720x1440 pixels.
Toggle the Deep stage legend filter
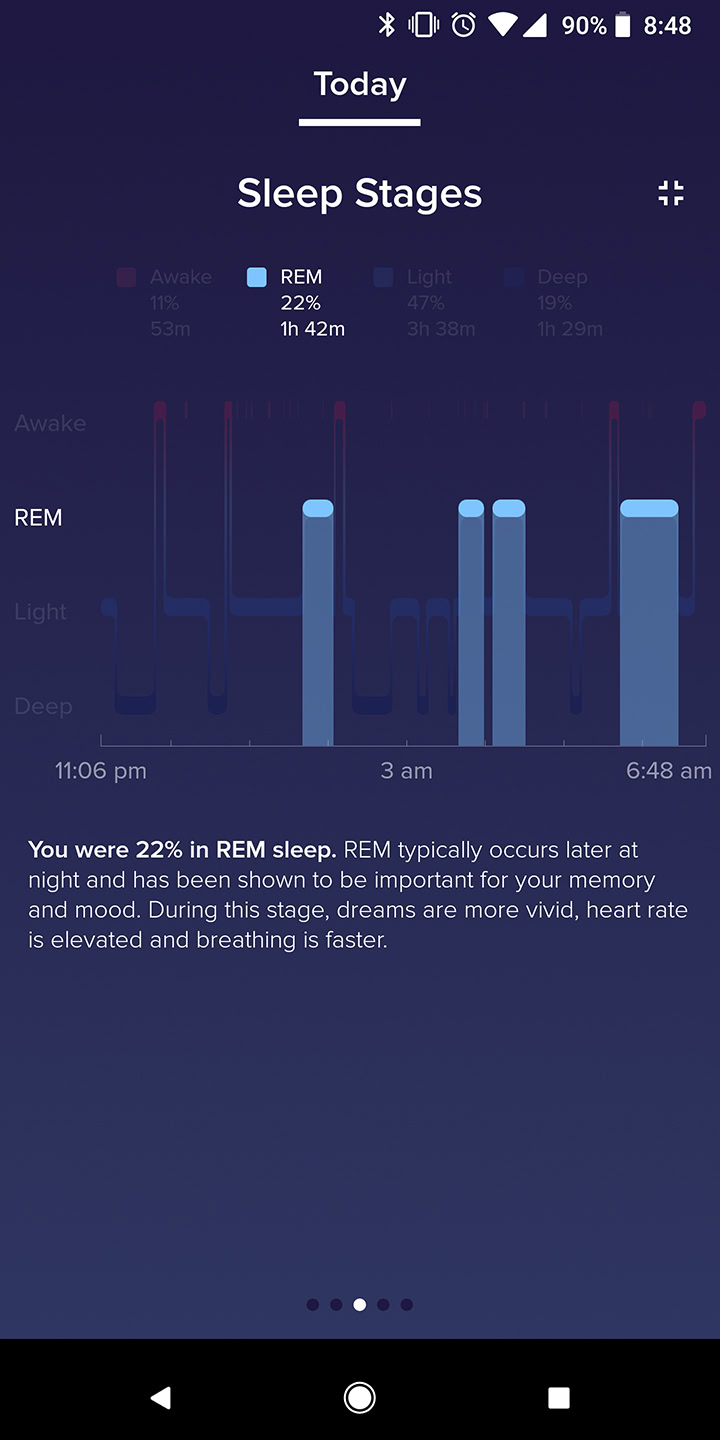pyautogui.click(x=554, y=301)
